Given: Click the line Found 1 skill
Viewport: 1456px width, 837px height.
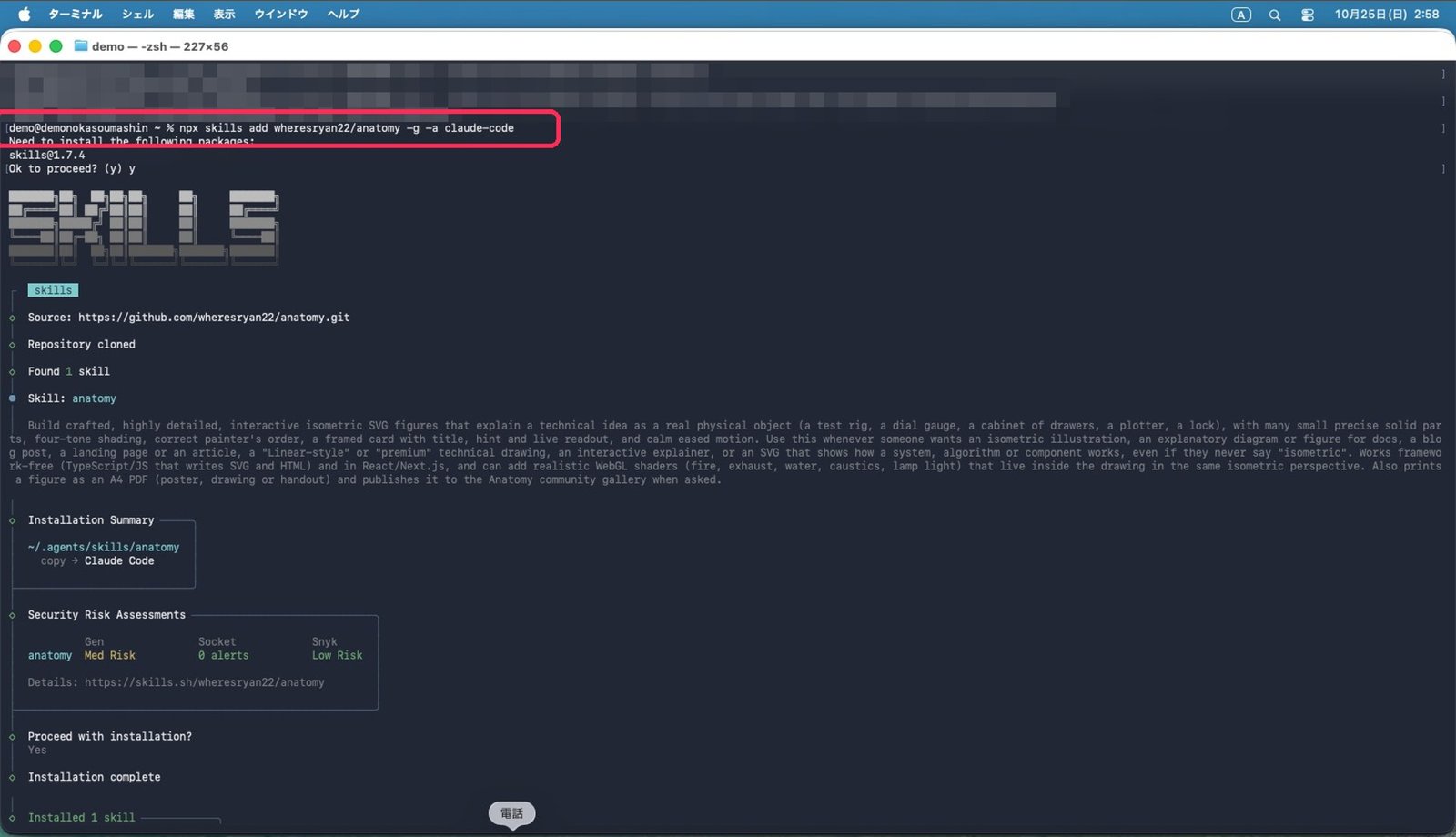Looking at the screenshot, I should [69, 371].
